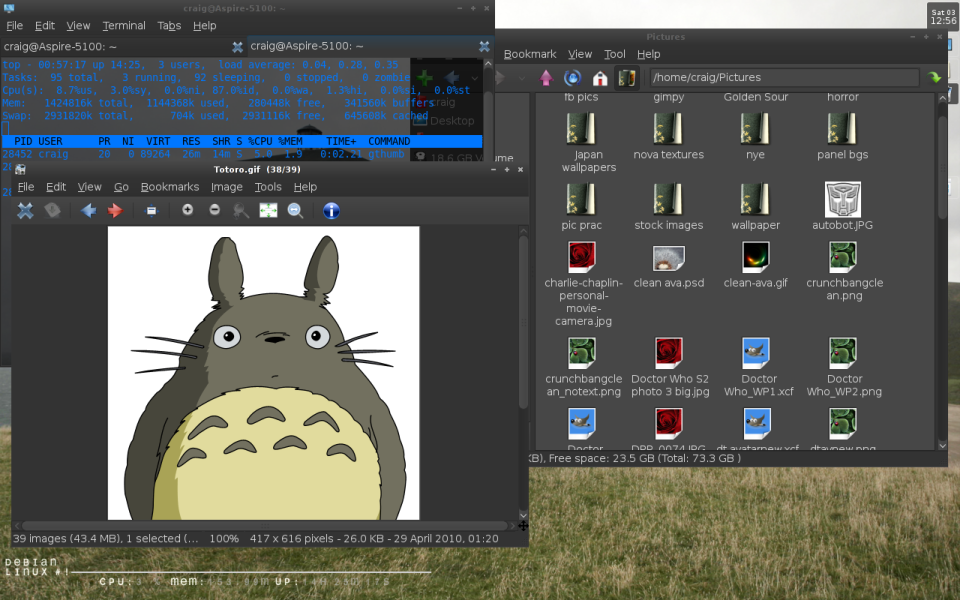Open View menu in Pictures file manager

click(580, 54)
